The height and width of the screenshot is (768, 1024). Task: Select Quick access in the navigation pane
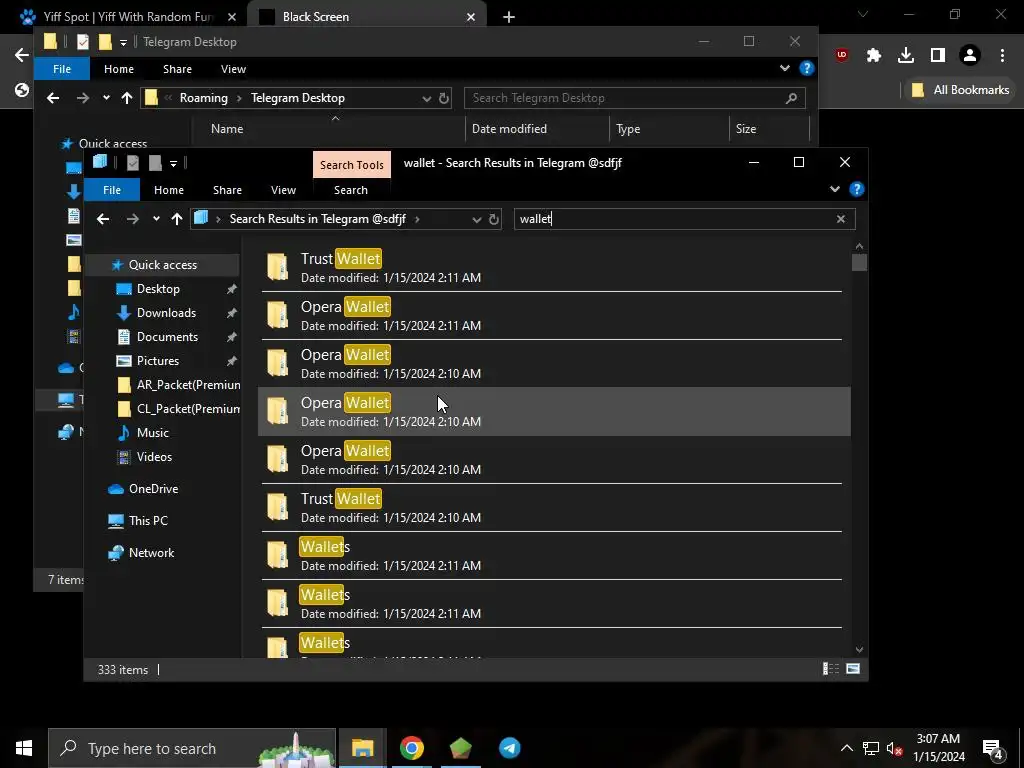163,264
